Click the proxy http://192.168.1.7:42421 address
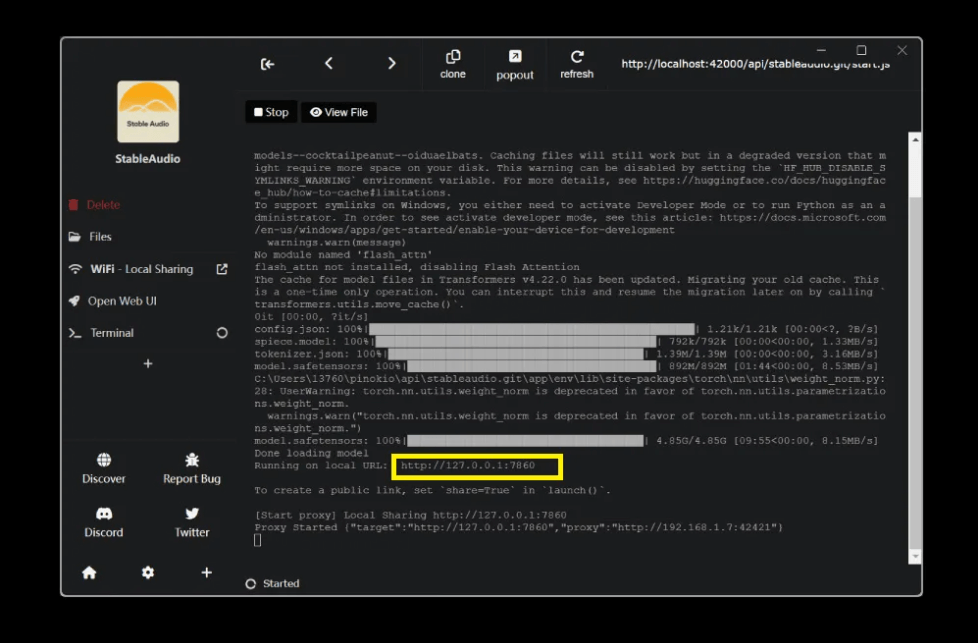Screen dimensions: 978x643 (x=696, y=528)
